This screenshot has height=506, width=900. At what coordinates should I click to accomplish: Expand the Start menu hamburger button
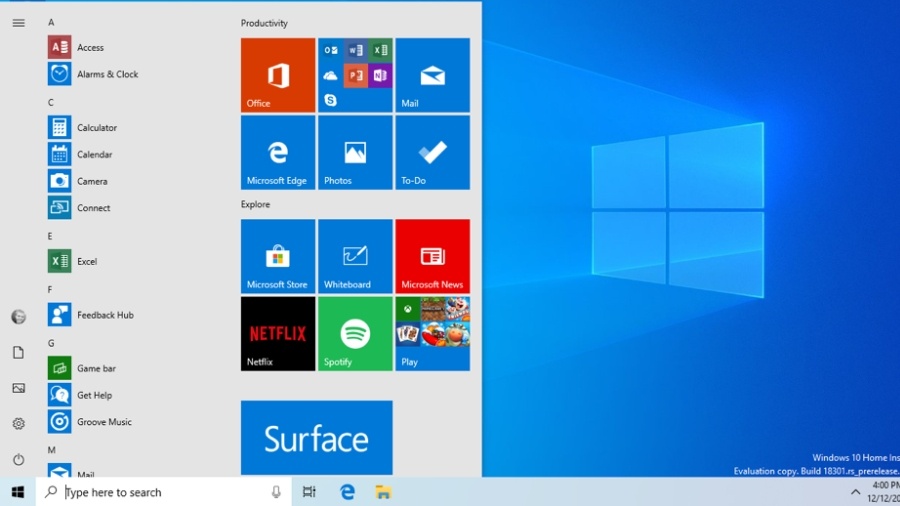[x=18, y=23]
